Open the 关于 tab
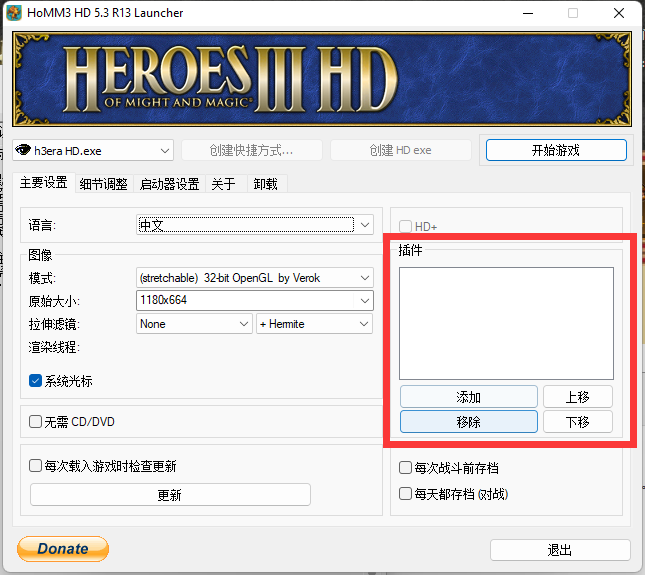 click(x=224, y=184)
